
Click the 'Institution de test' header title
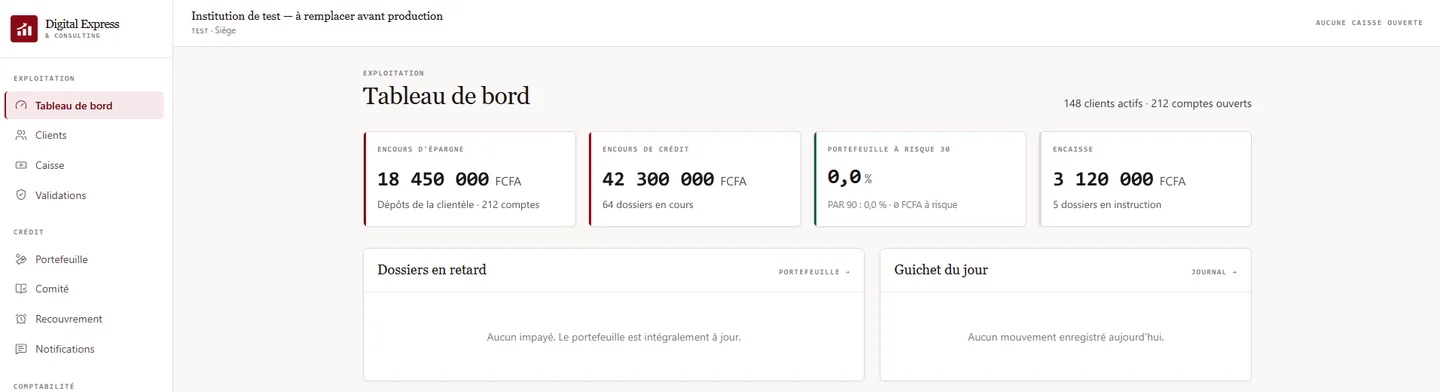tap(317, 16)
